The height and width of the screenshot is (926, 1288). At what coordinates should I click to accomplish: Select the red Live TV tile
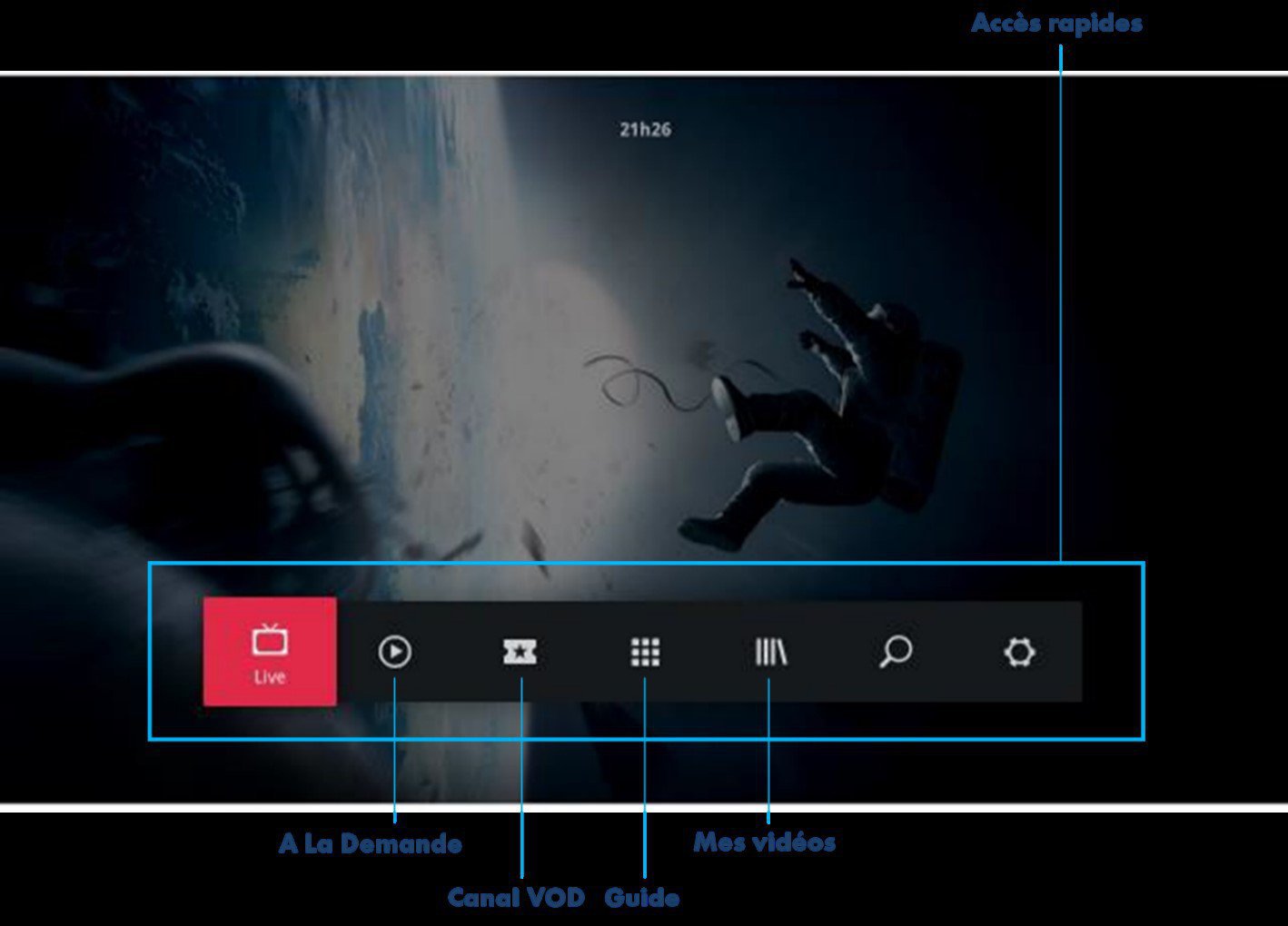click(270, 650)
